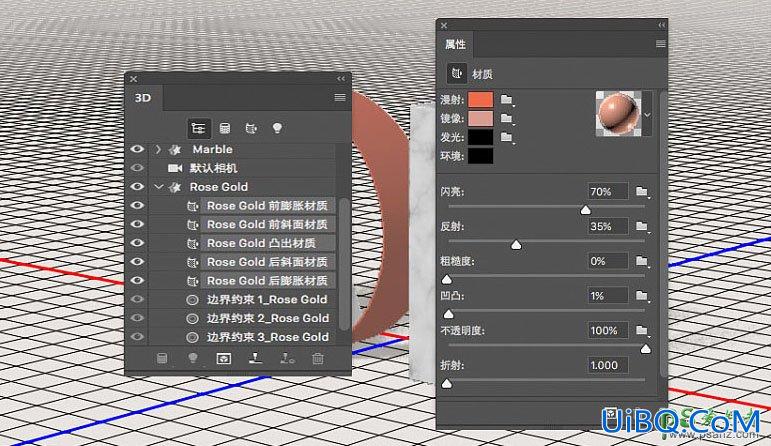Screen dimensions: 771x446
Task: Click the move-to-ground-plane icon in 3D footer
Action: pos(255,358)
